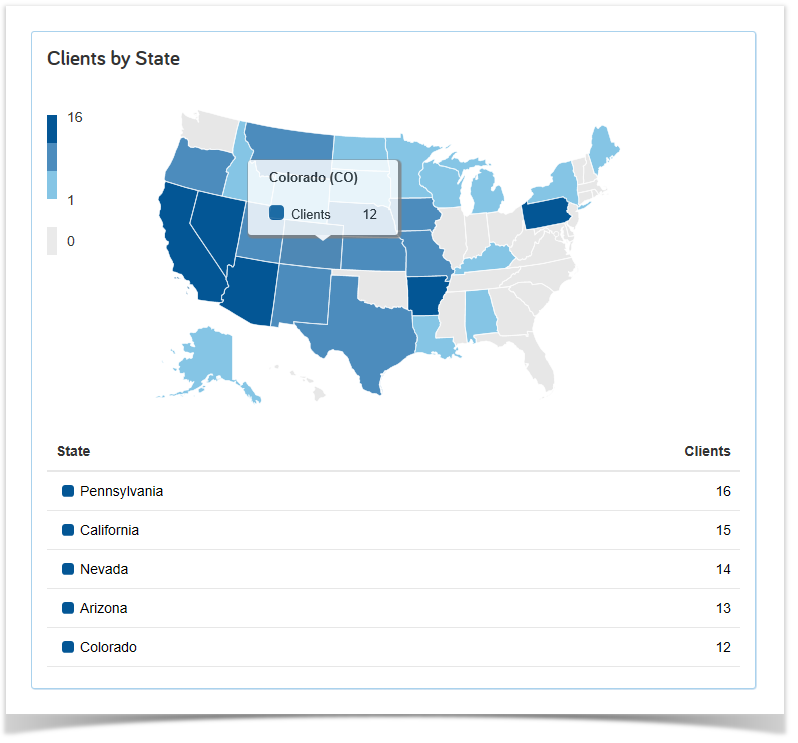Image resolution: width=798 pixels, height=743 pixels.
Task: Select the gray zero-value legend box
Action: coord(52,241)
